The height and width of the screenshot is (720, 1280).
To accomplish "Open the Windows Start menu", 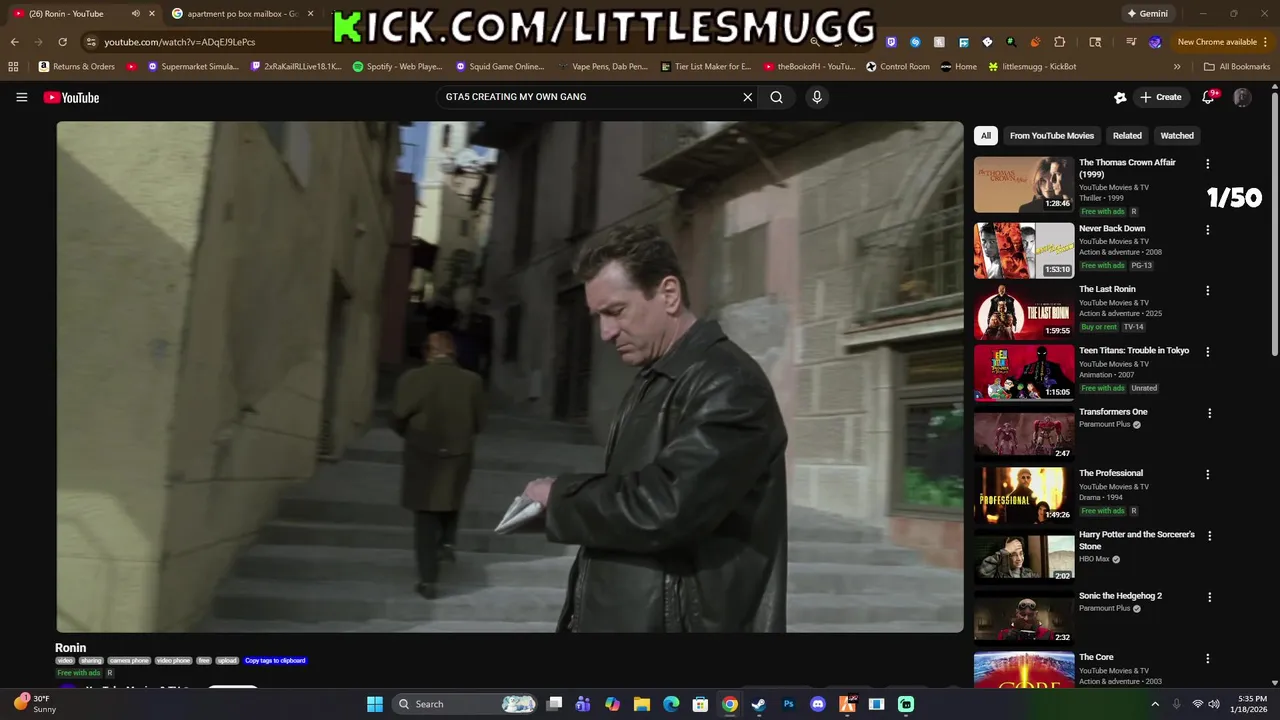I will [x=375, y=704].
